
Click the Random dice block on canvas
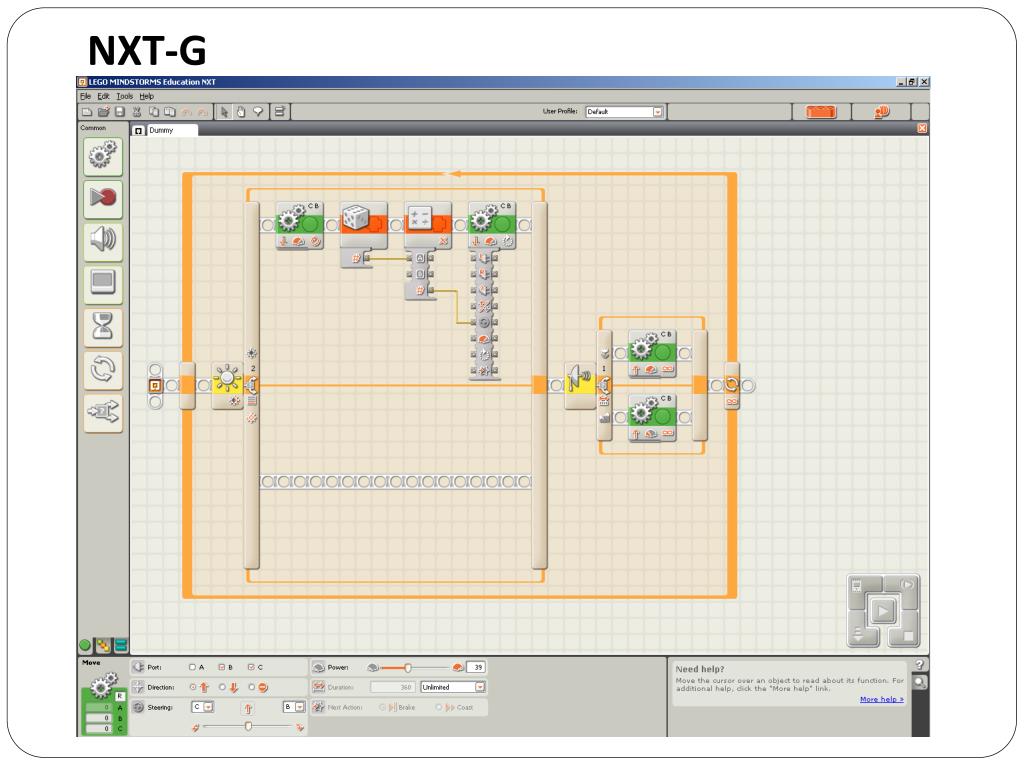364,225
